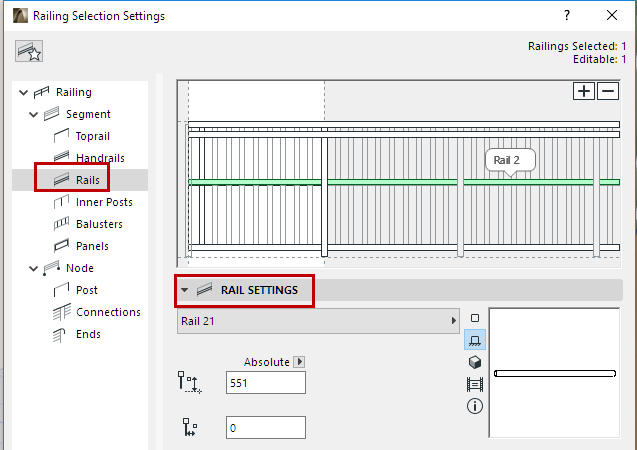The width and height of the screenshot is (637, 450).
Task: Select Connections in the tree
Action: point(108,312)
